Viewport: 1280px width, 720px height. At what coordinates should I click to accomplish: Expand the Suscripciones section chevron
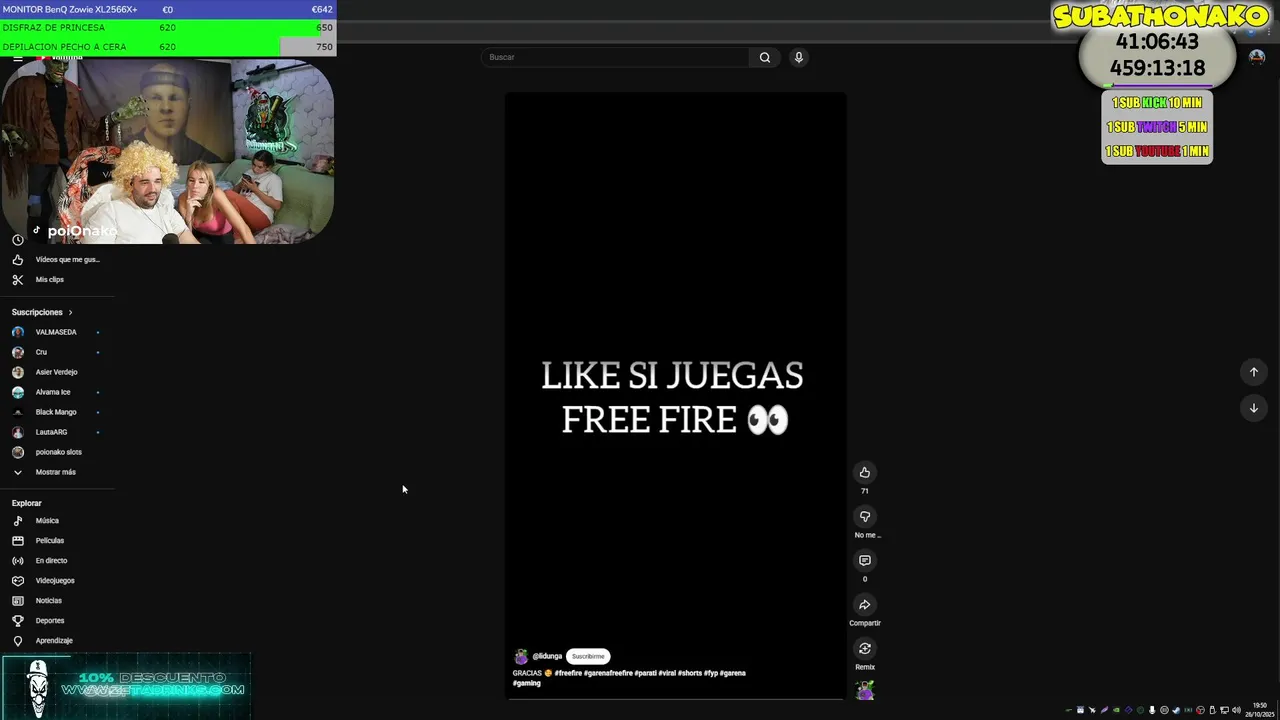tap(70, 312)
